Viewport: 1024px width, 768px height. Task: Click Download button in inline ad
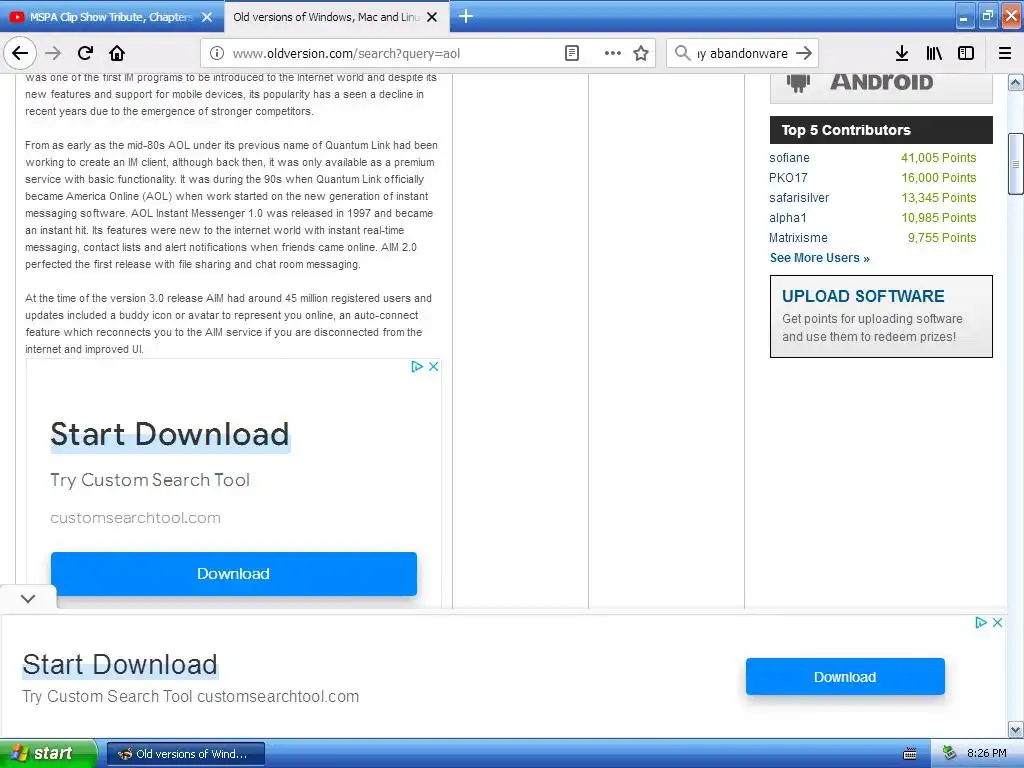click(234, 573)
